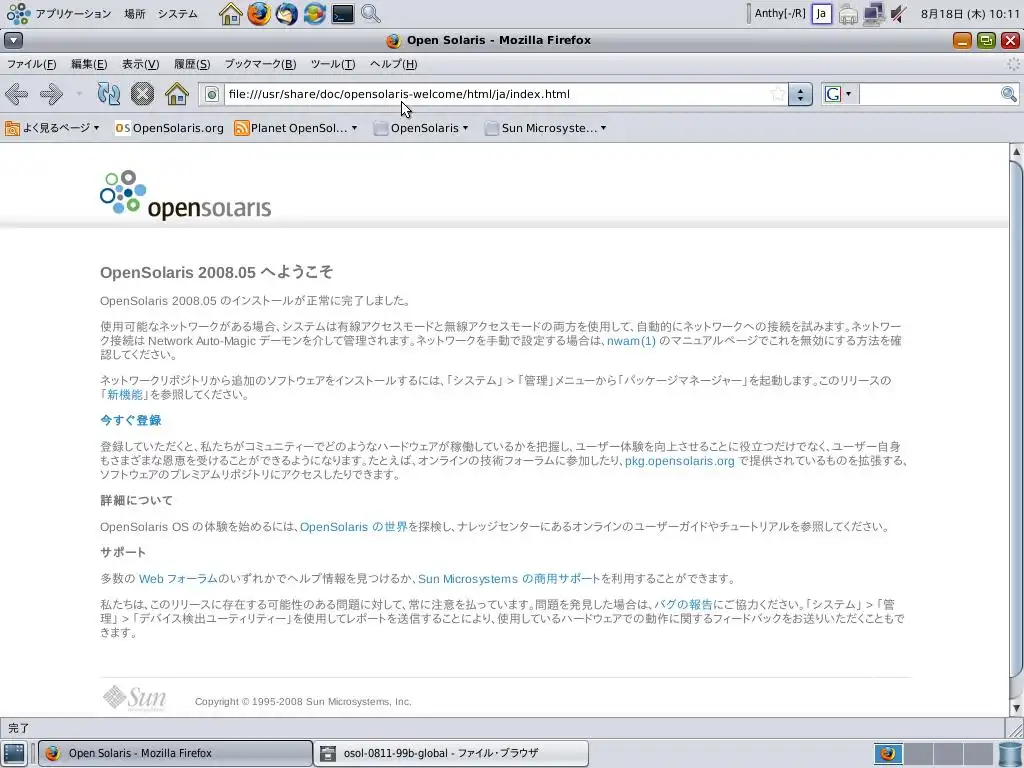Open the ファイル(F) menu
The image size is (1024, 768).
pos(31,64)
